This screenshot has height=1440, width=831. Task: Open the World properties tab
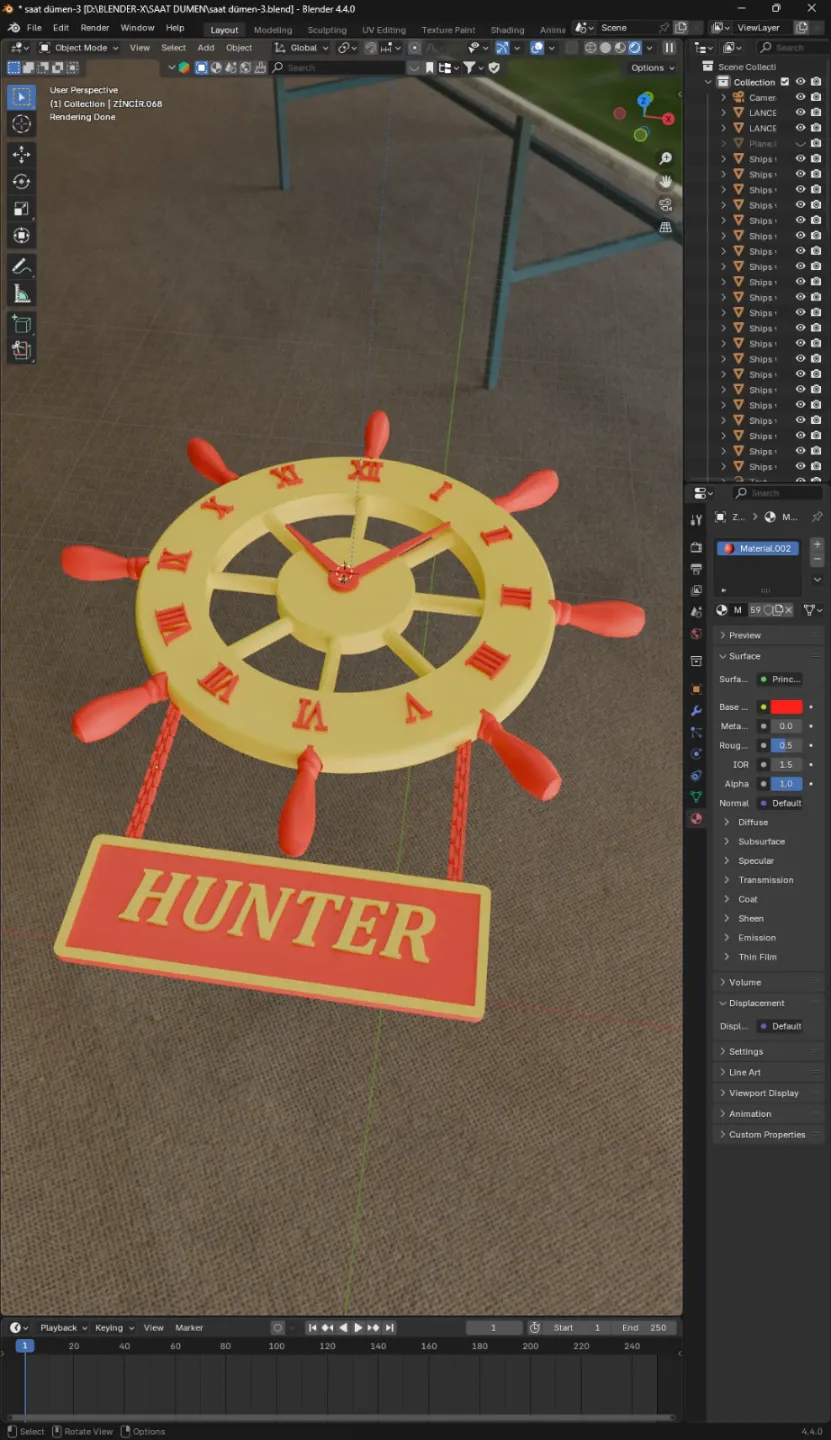(696, 633)
